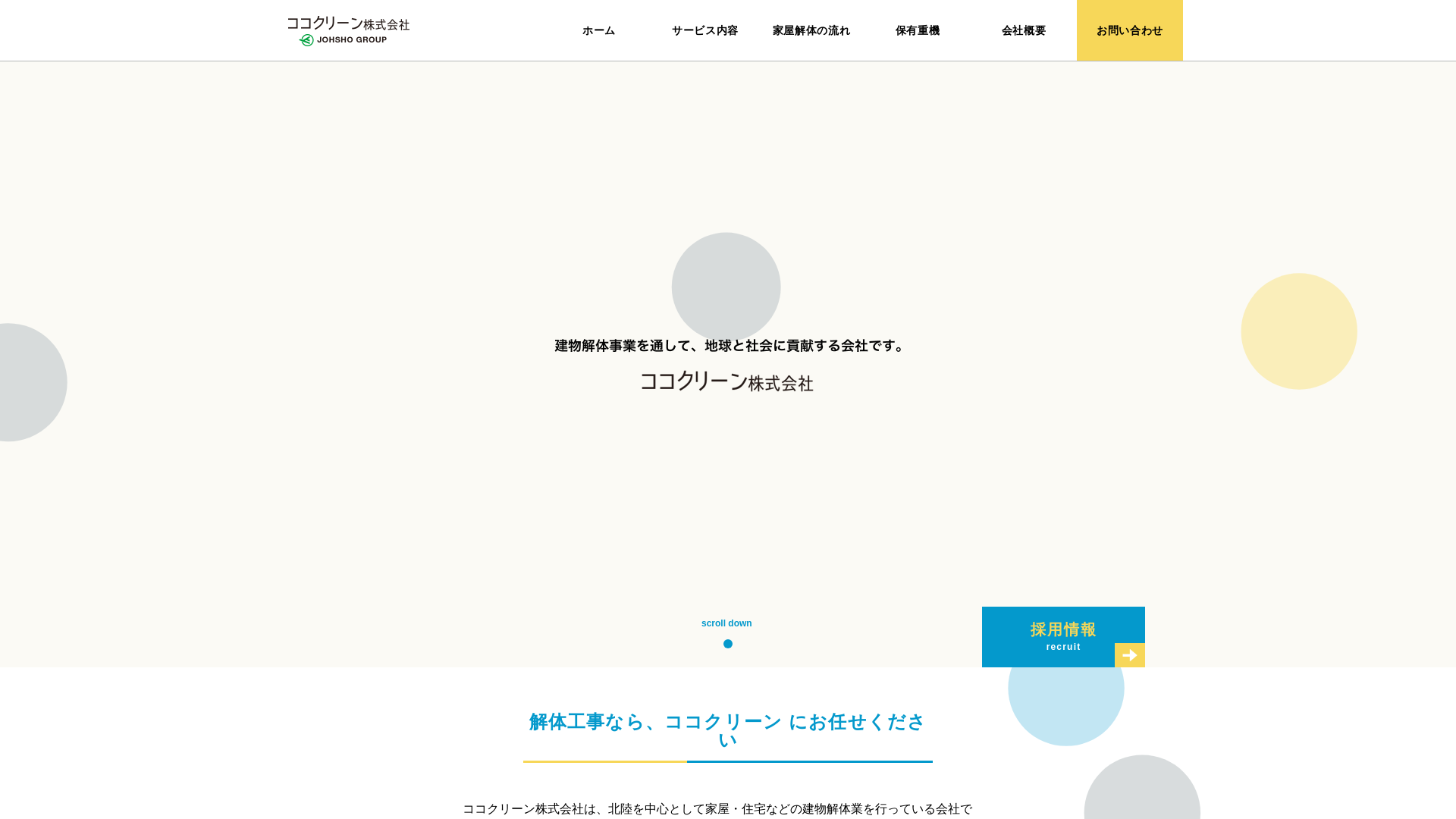Navigate to 家屋解体の流れ page
Viewport: 1456px width, 819px height.
[811, 30]
